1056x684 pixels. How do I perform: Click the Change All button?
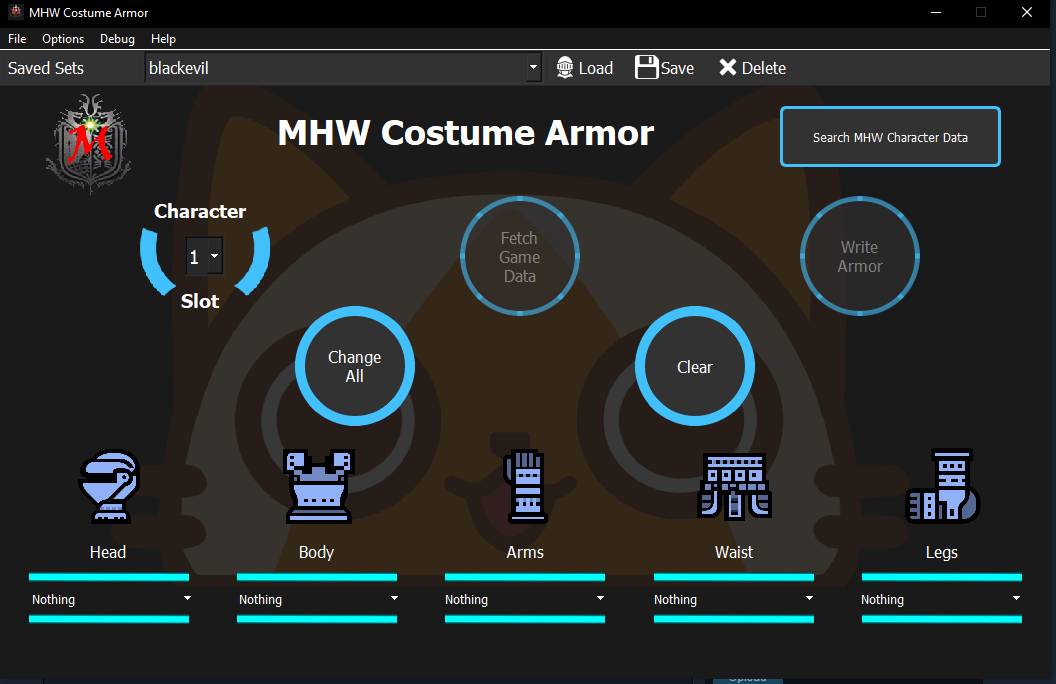[354, 366]
